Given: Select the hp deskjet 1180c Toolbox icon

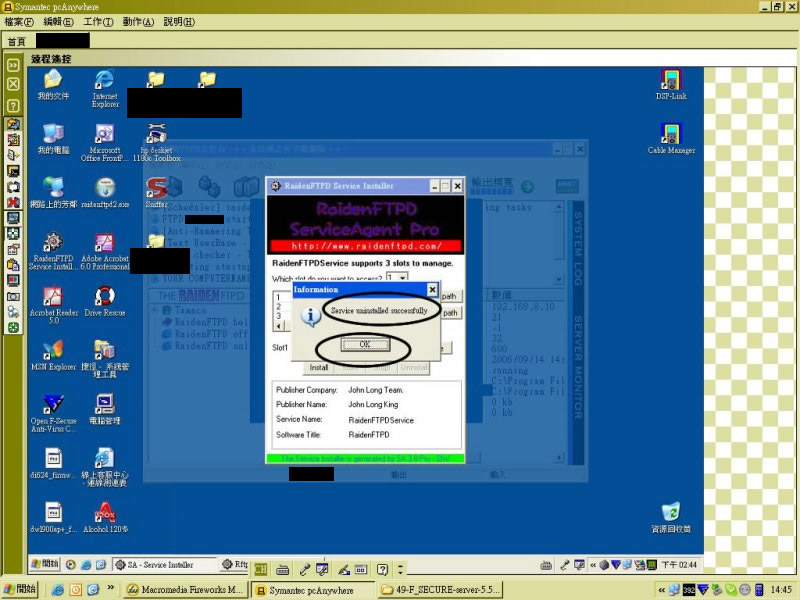Looking at the screenshot, I should [157, 143].
